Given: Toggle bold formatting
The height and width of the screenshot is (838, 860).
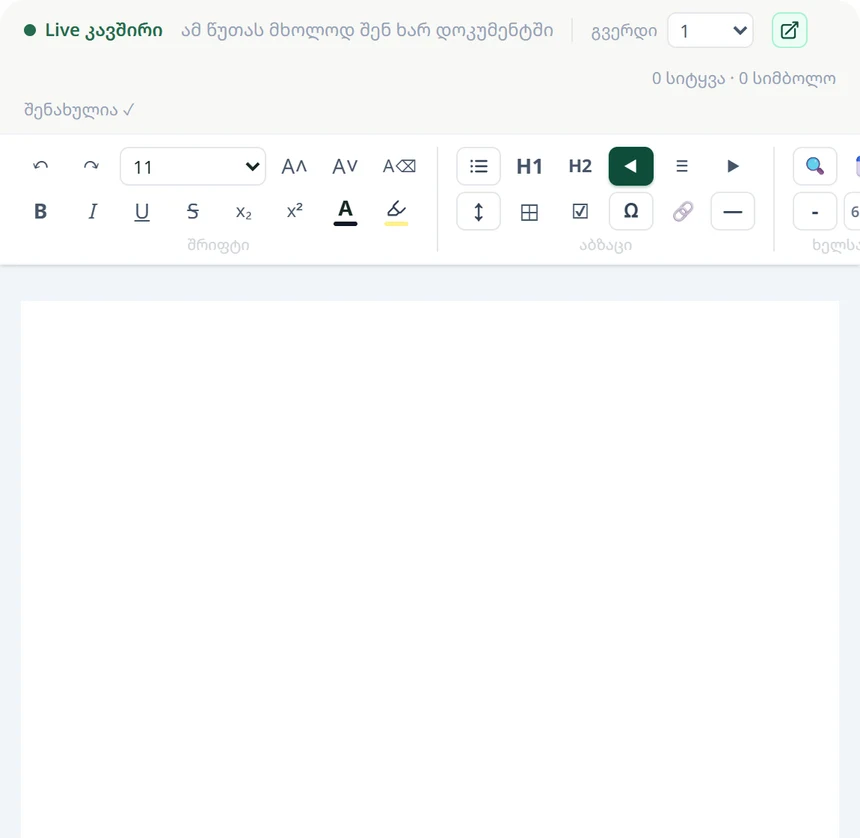Looking at the screenshot, I should [41, 211].
